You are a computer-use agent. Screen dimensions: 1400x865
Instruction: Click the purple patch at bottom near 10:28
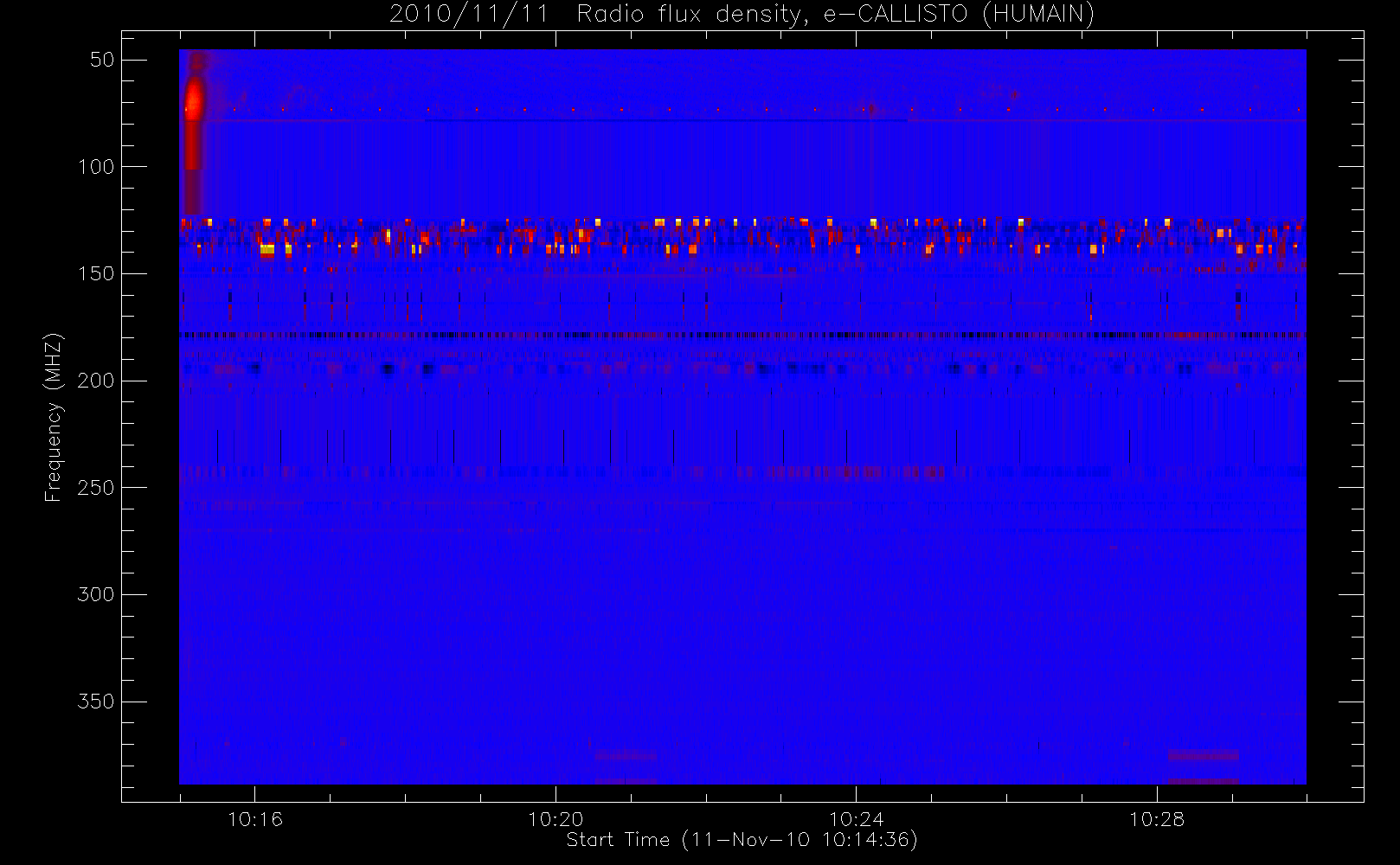pos(1203,755)
